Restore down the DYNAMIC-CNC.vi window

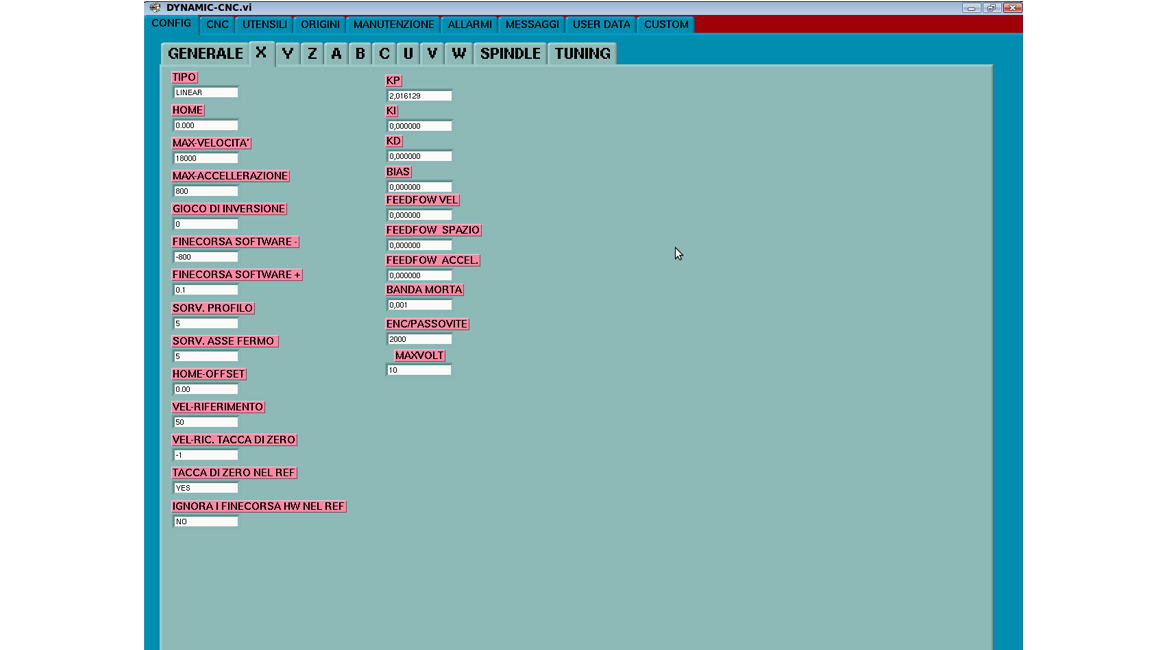(x=992, y=7)
